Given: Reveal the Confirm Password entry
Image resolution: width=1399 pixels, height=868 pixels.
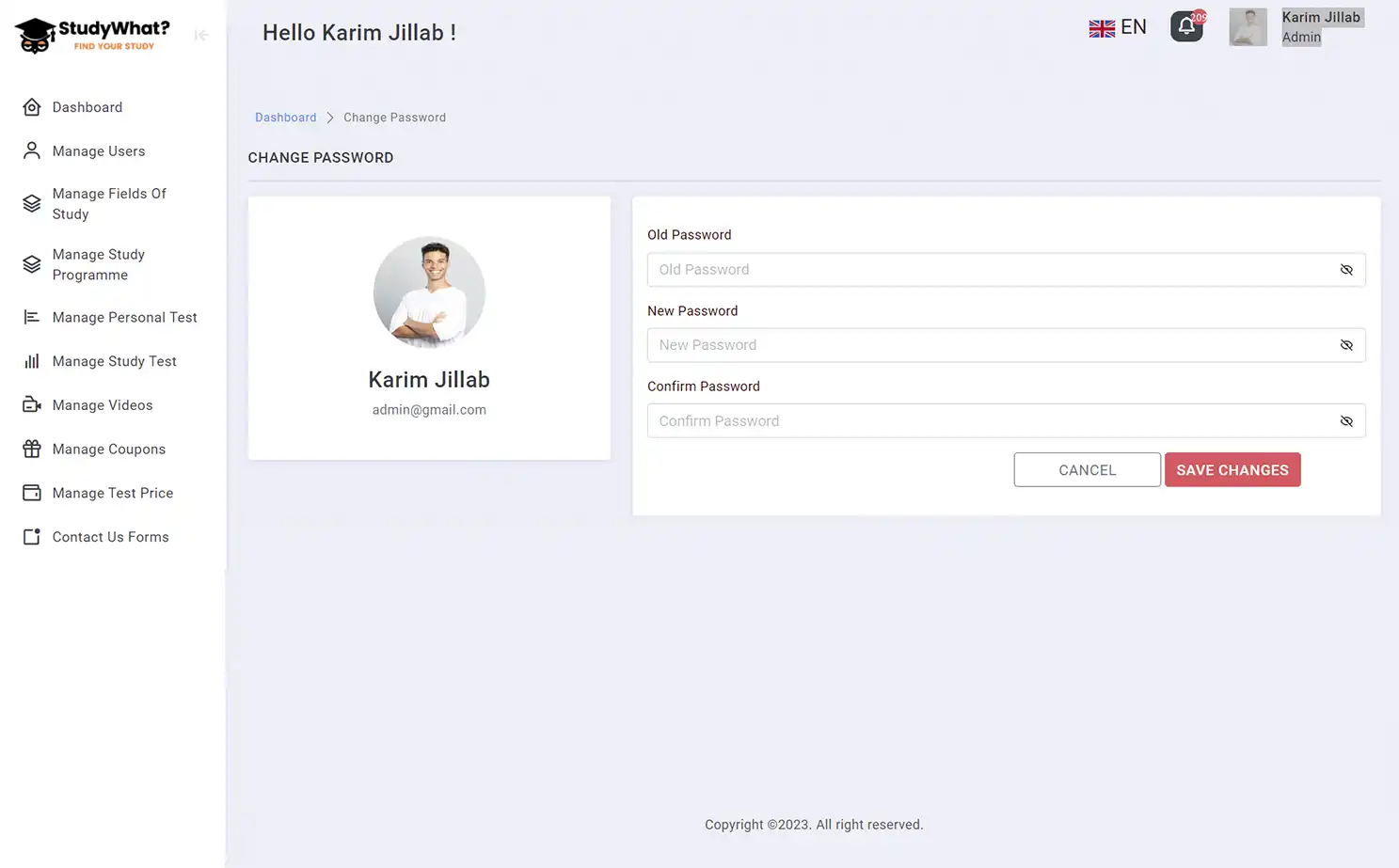Looking at the screenshot, I should click(x=1346, y=420).
